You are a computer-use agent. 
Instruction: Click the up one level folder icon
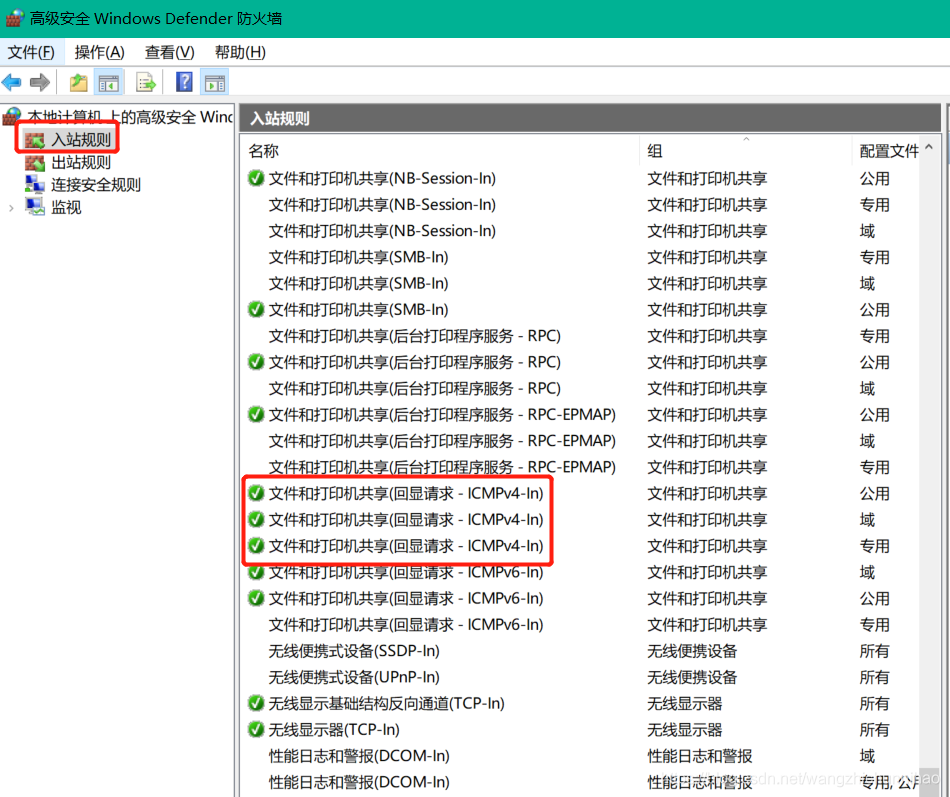pos(78,82)
